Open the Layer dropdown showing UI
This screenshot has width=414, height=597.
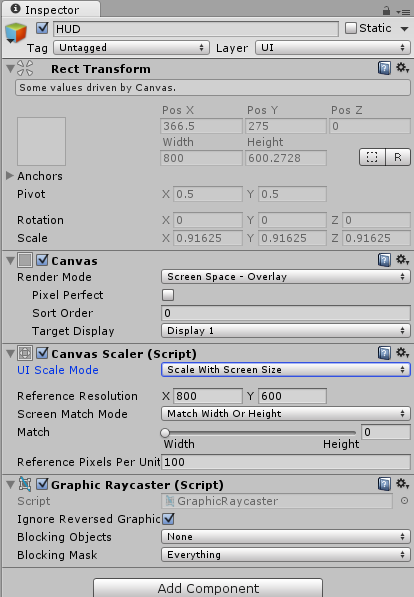click(x=332, y=48)
